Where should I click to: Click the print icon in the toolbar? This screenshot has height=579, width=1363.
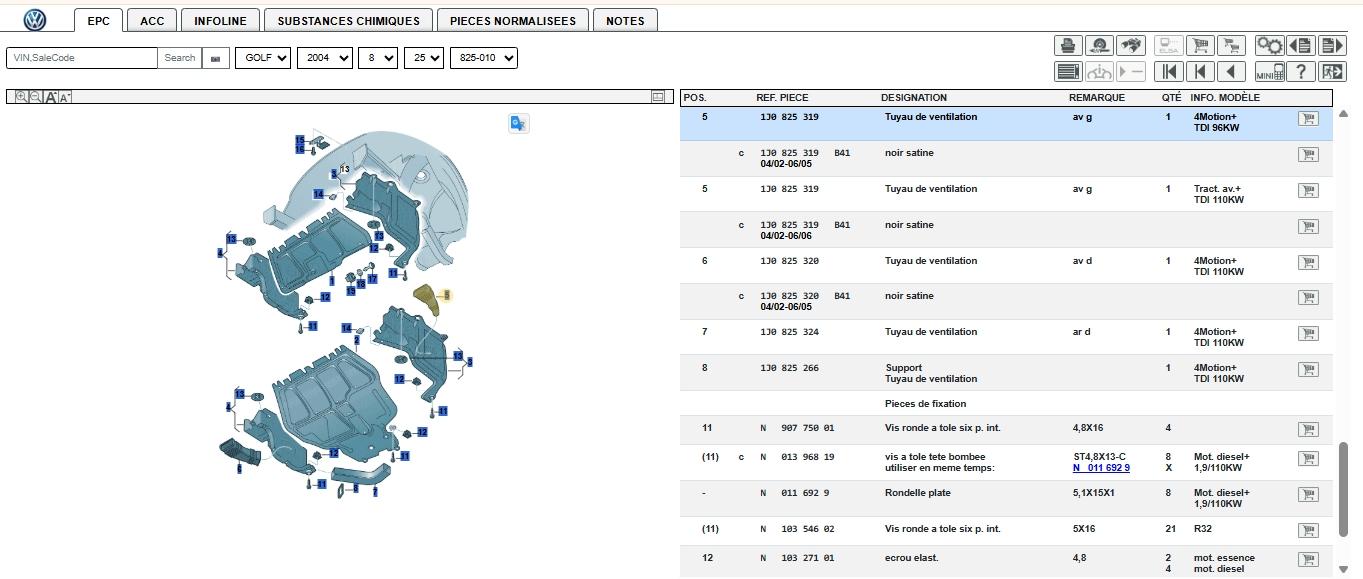pyautogui.click(x=1069, y=46)
